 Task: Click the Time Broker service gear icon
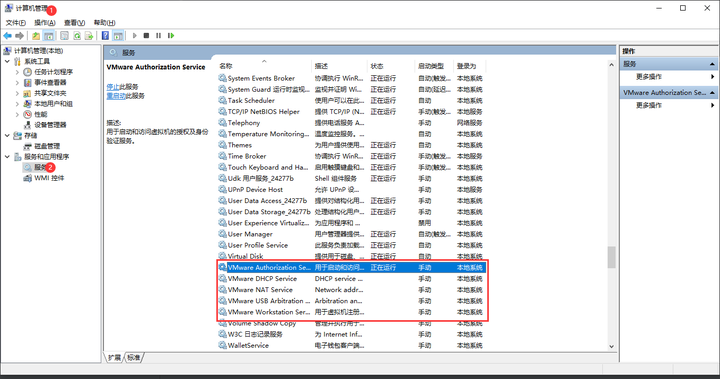click(222, 156)
